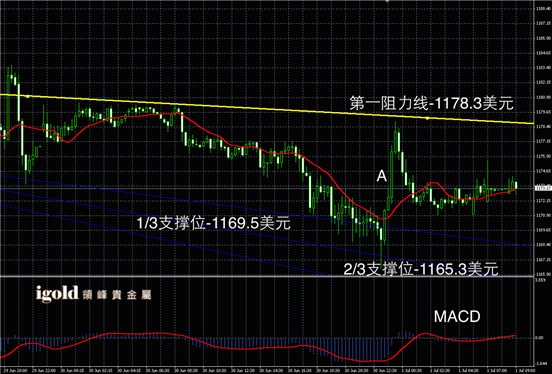Screen dimensions: 552x374
Task: Click the 1/3支撑位-1169.5美元 support label
Action: (x=214, y=223)
